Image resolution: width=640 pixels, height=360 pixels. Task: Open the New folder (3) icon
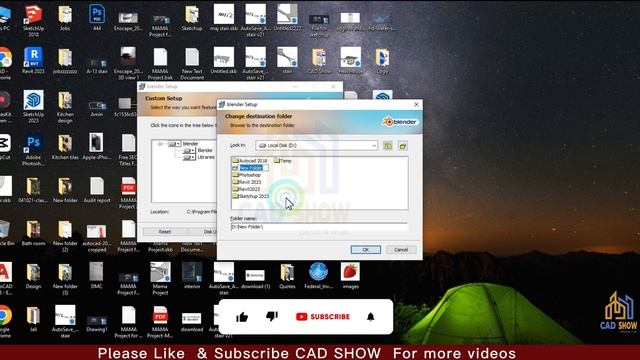pos(65,279)
